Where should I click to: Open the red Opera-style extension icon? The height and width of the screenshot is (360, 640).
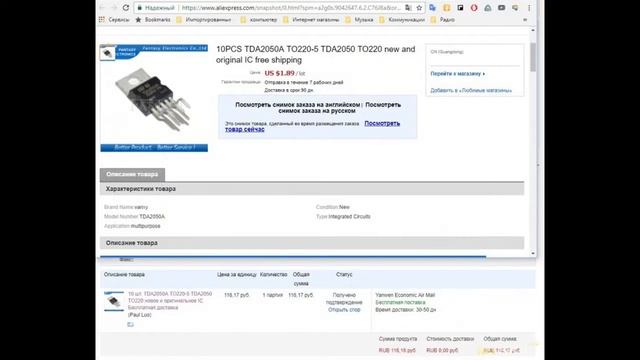474,8
